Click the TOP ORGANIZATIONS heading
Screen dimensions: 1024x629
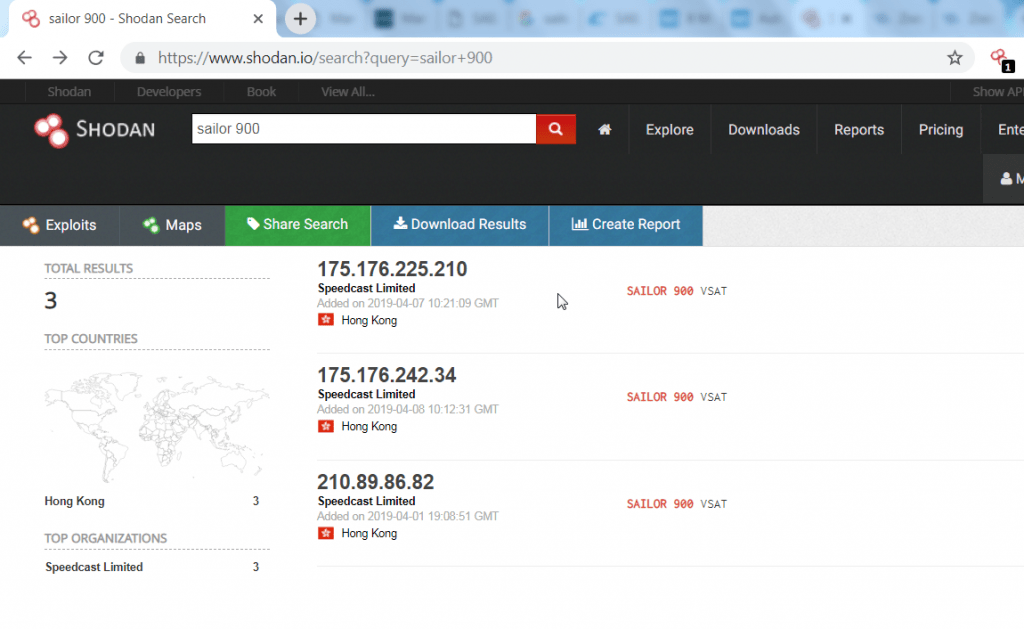(x=106, y=538)
